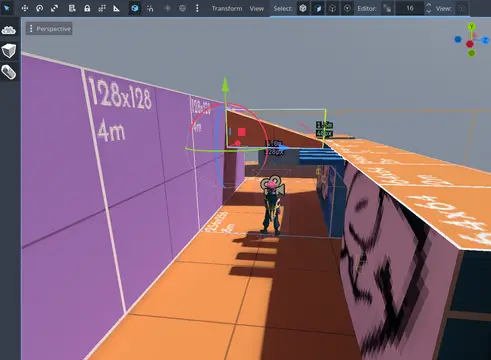Open sun and environment settings dots
Screen dimensions: 491x360
coord(197,8)
